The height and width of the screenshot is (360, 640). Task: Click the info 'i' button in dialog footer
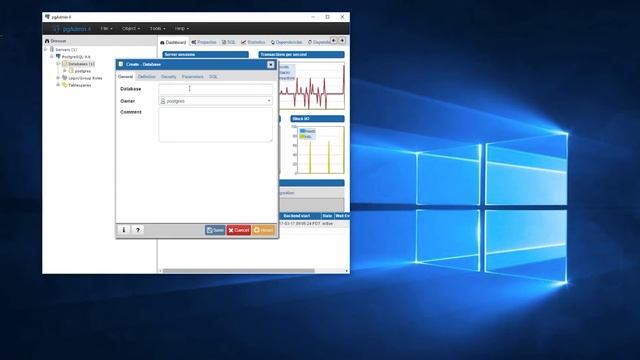pyautogui.click(x=124, y=230)
